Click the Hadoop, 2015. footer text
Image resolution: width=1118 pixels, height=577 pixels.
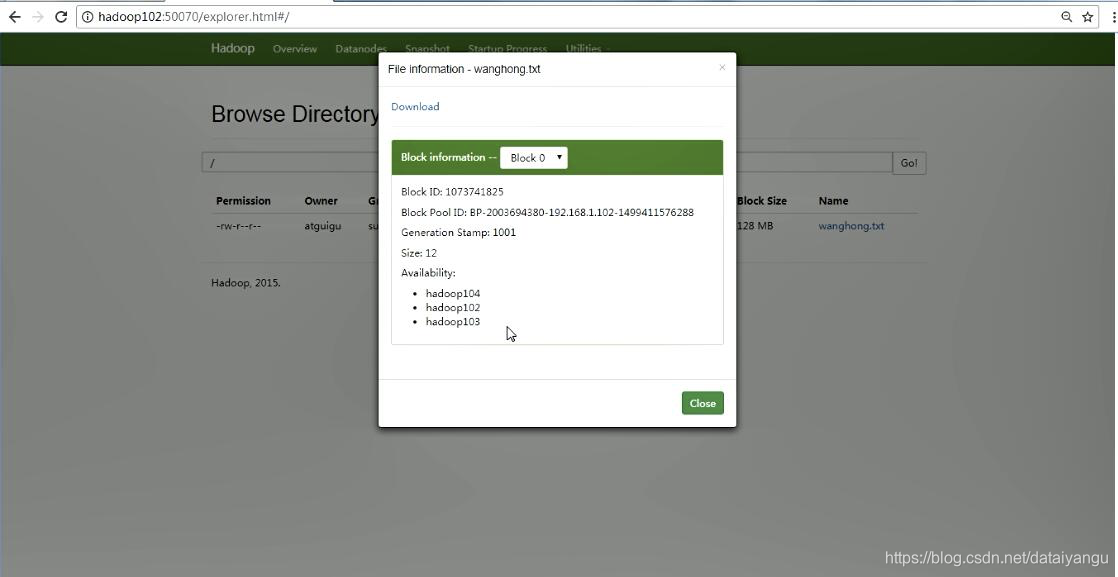click(246, 283)
